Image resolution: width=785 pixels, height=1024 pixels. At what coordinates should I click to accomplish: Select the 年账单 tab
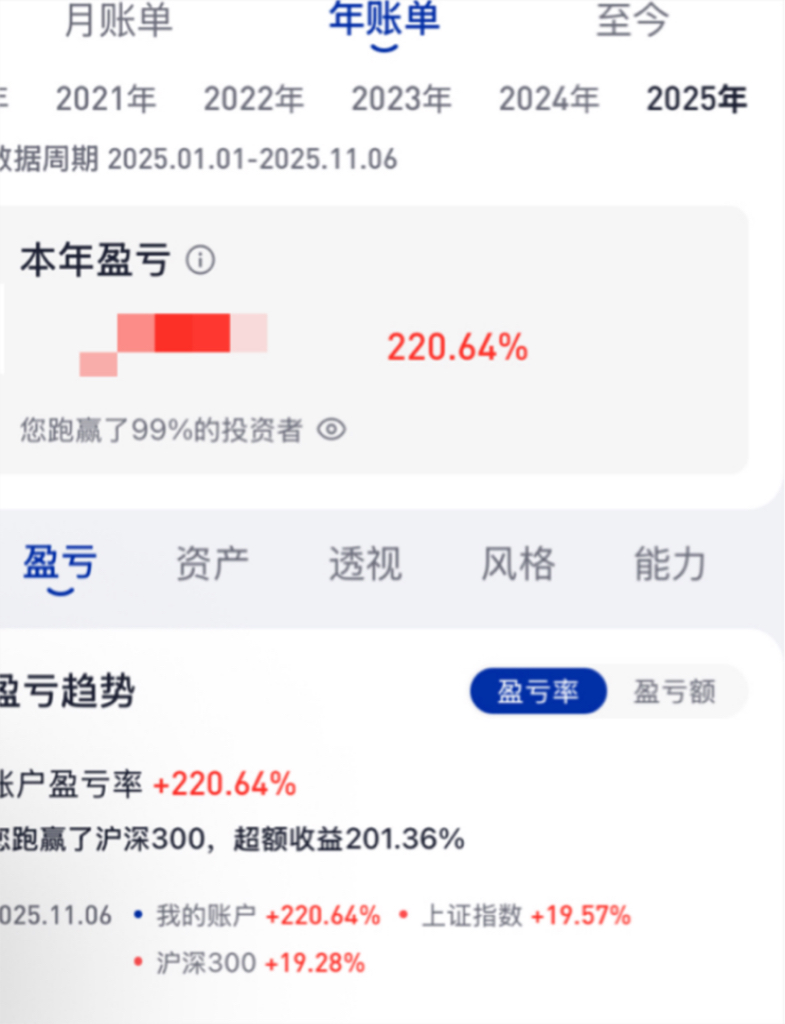tap(384, 21)
